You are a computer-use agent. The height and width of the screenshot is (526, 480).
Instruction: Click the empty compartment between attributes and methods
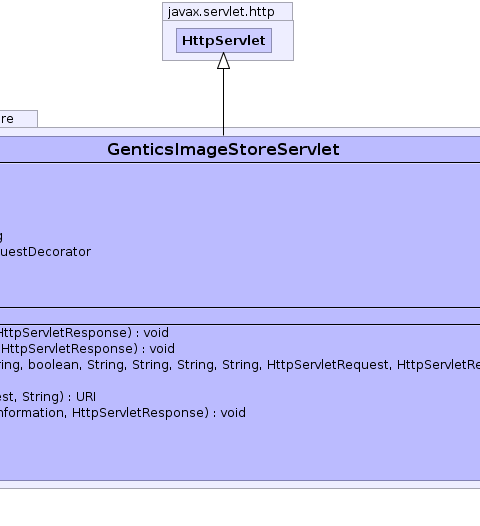pyautogui.click(x=240, y=316)
